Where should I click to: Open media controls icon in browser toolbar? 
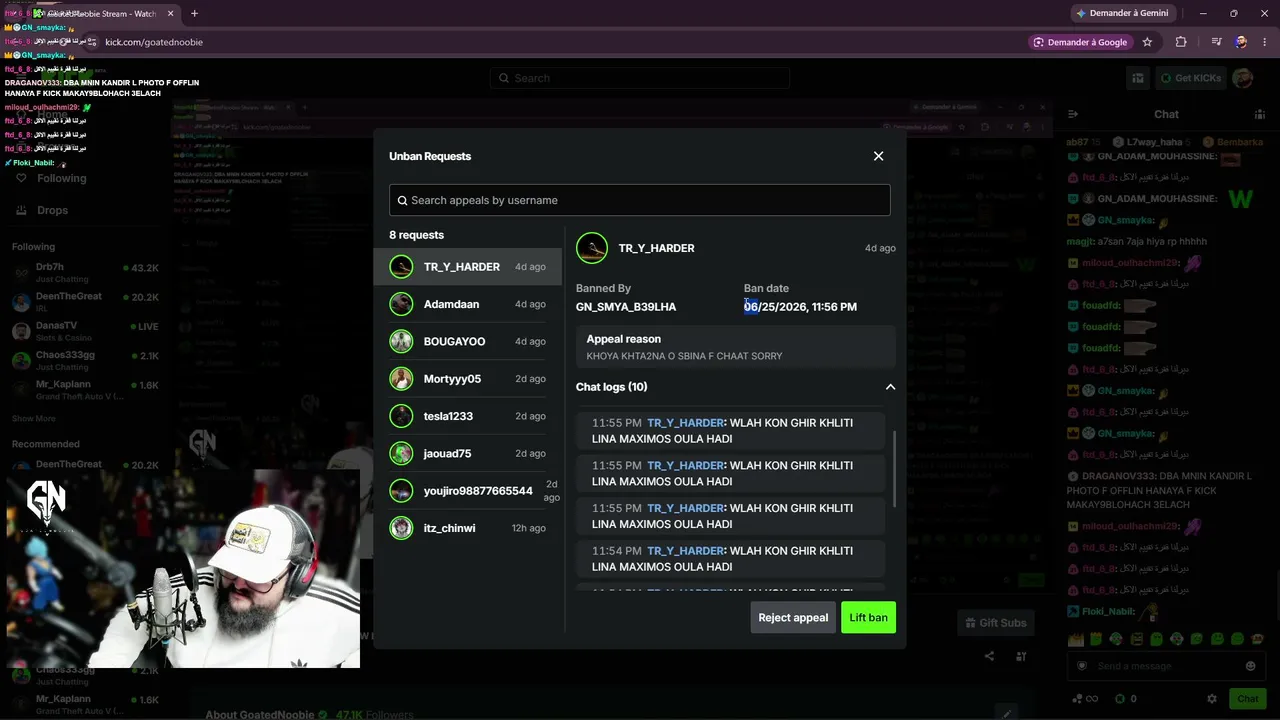pyautogui.click(x=1216, y=42)
